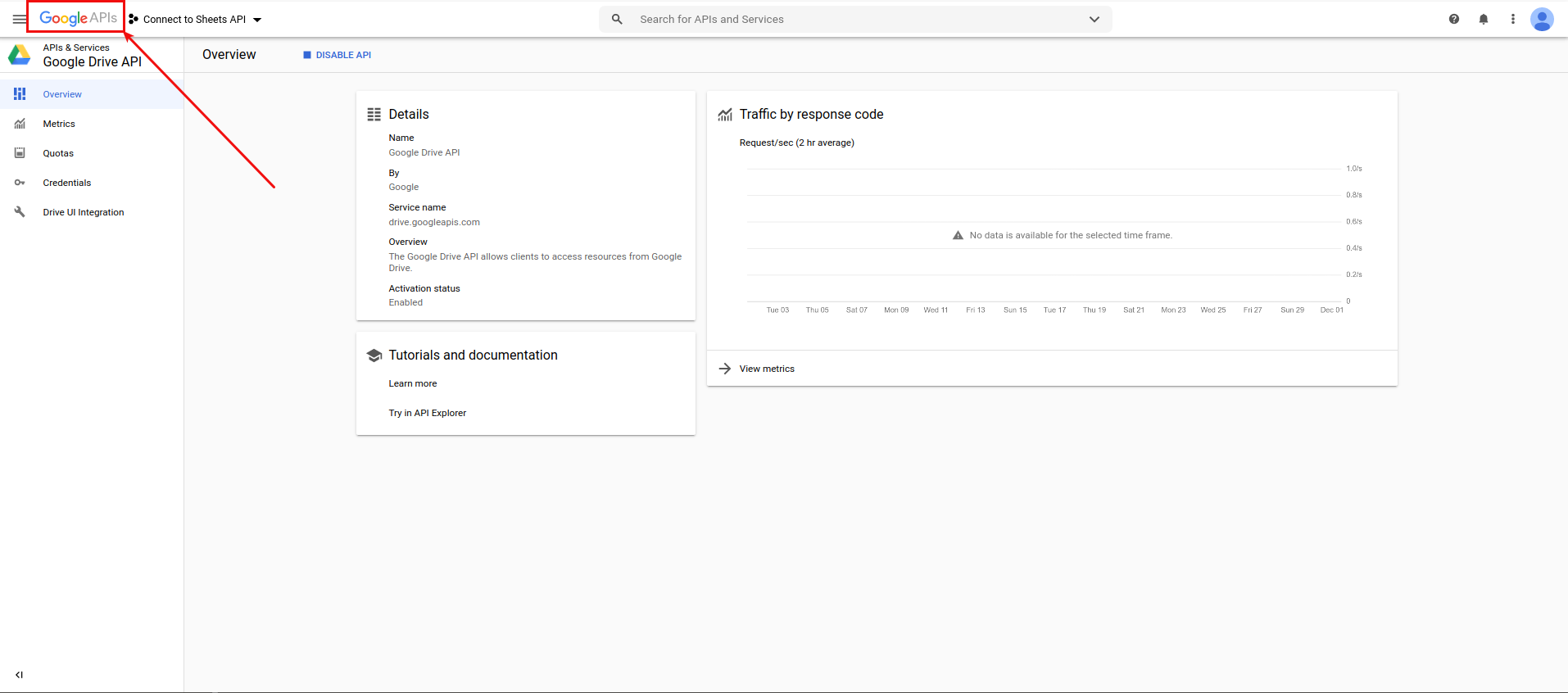Image resolution: width=1568 pixels, height=693 pixels.
Task: Click the Overview dashboard icon in sidebar
Action: tap(20, 94)
